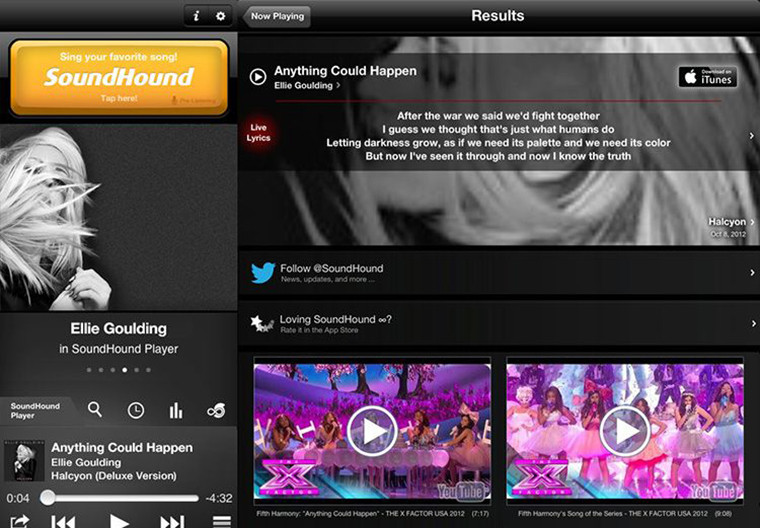The width and height of the screenshot is (760, 528).
Task: Seek using the playback progress slider
Action: point(120,498)
